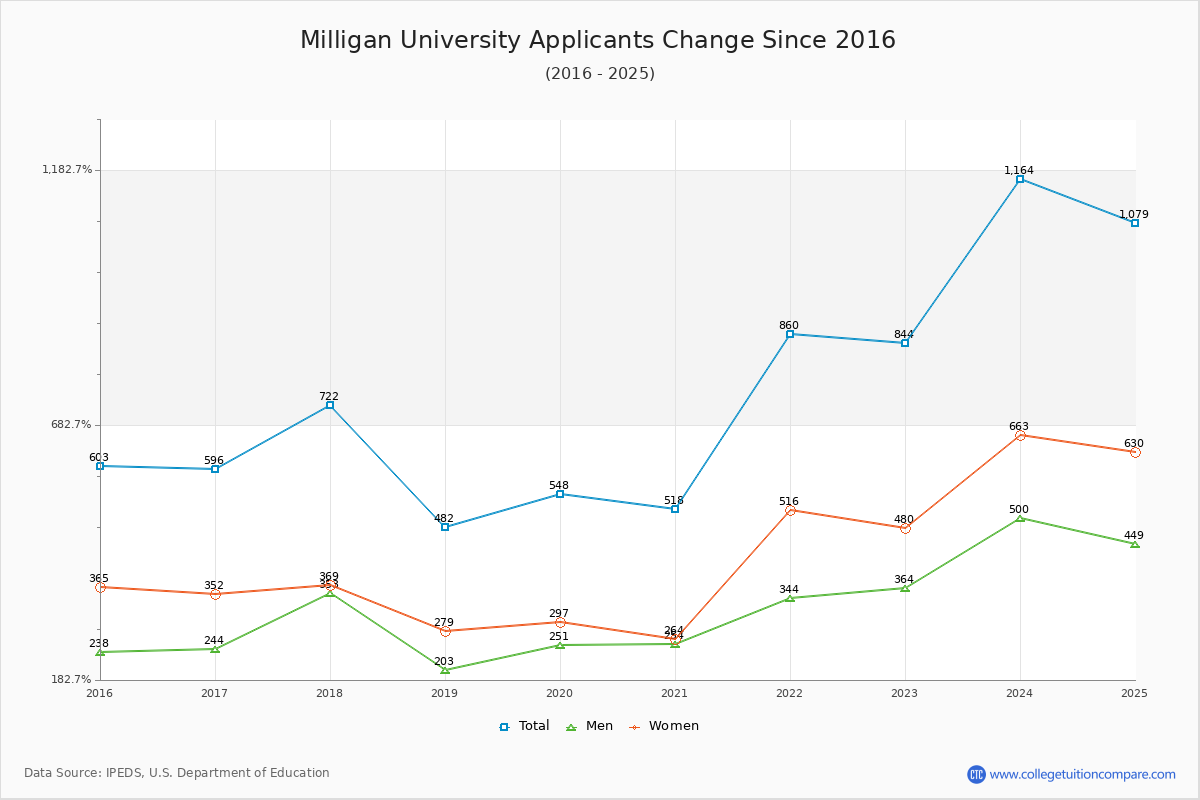
Task: Click the Women 480 data point for 2023
Action: pos(905,528)
